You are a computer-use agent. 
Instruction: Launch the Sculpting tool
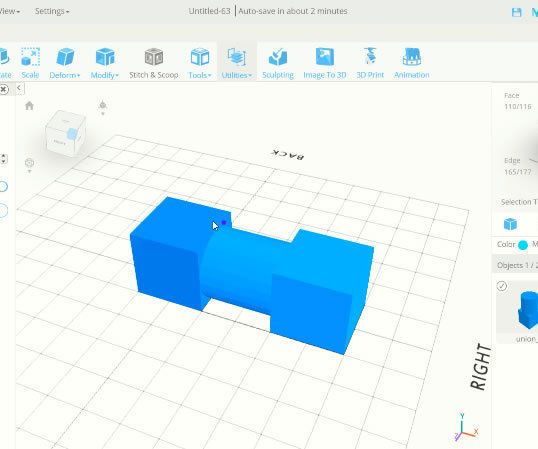278,63
